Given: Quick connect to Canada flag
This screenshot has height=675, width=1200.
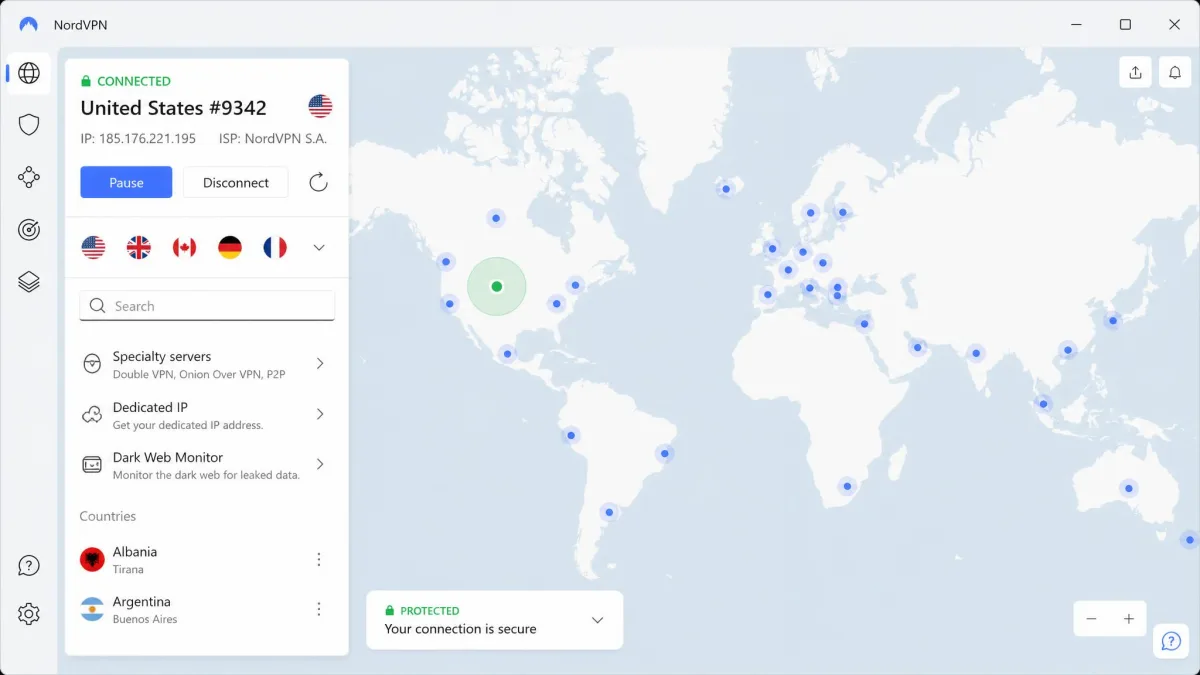Looking at the screenshot, I should [x=184, y=247].
